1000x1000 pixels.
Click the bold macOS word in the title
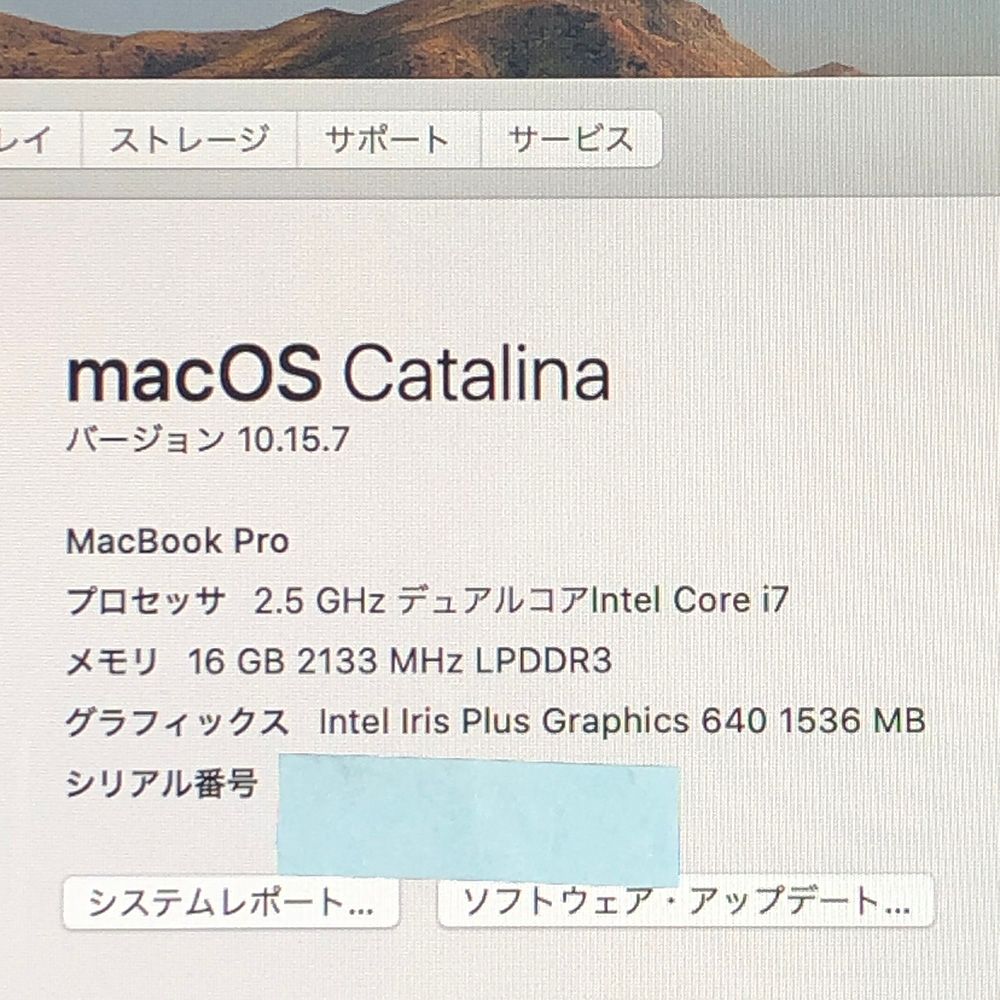[194, 374]
